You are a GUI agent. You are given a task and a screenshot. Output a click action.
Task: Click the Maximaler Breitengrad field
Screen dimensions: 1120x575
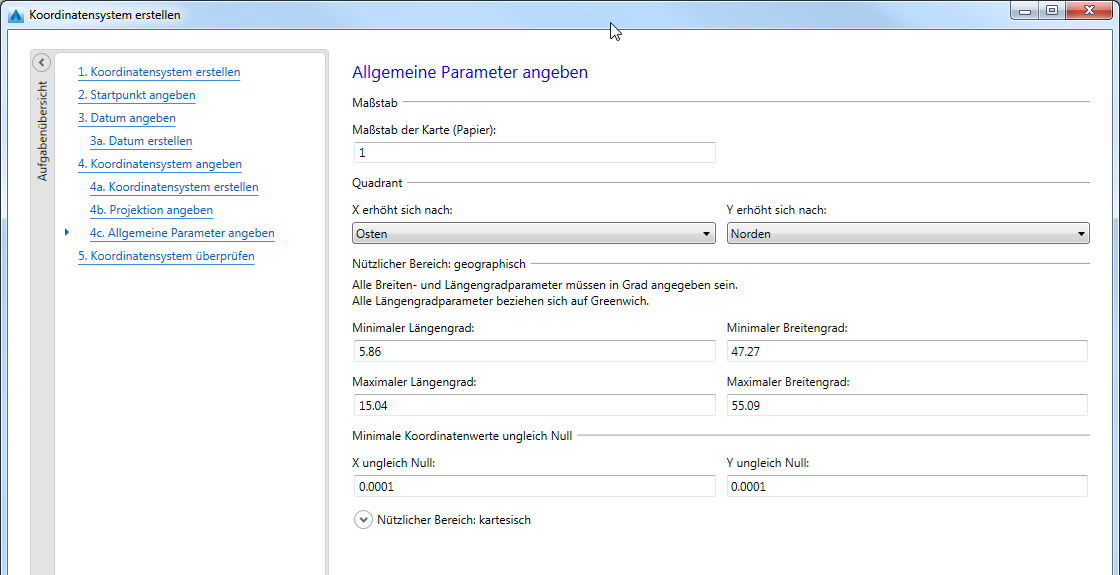pyautogui.click(x=906, y=405)
